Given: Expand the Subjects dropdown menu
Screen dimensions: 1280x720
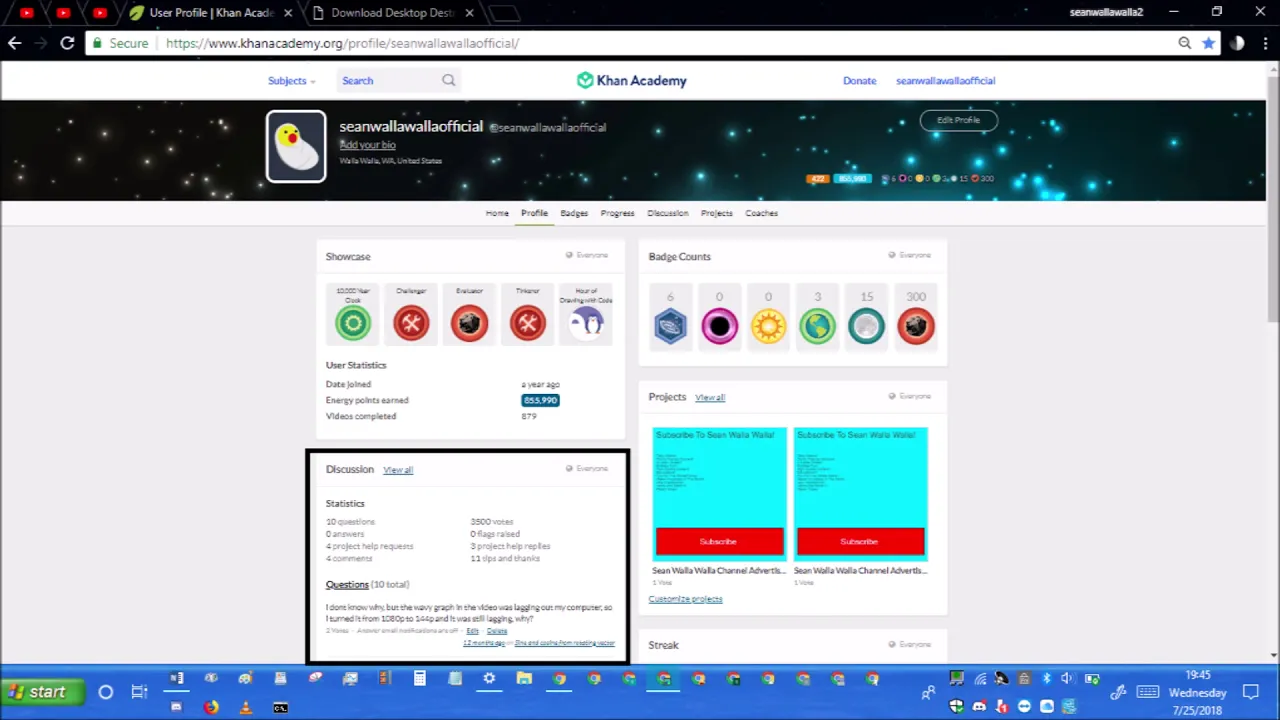Looking at the screenshot, I should coord(291,81).
